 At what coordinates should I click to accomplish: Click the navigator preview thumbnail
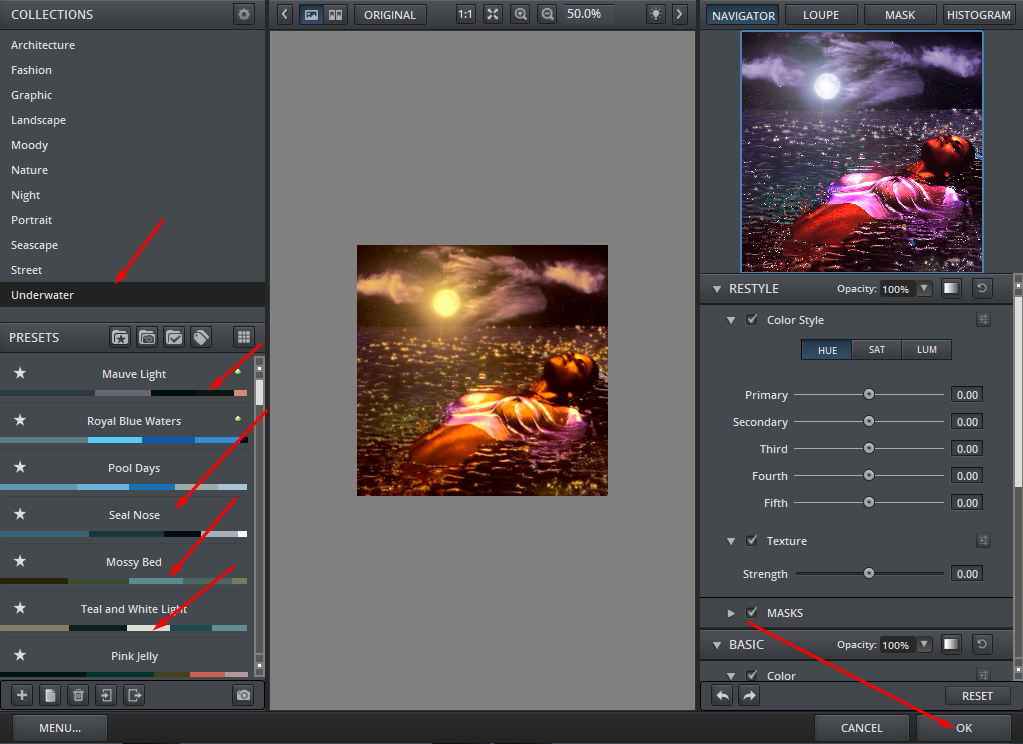pyautogui.click(x=862, y=151)
